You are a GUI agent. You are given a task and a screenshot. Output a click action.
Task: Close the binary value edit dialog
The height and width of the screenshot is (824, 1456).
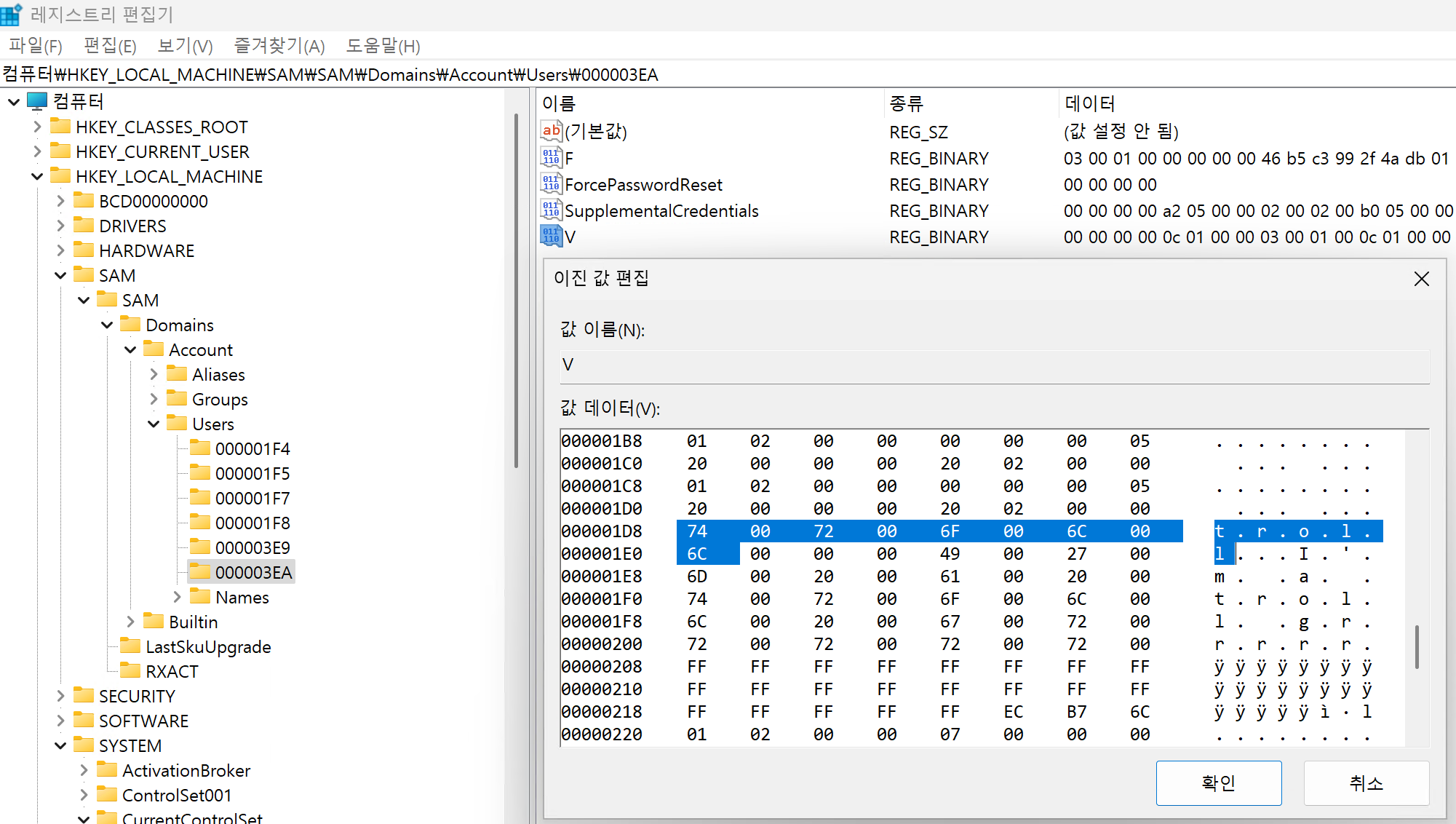pyautogui.click(x=1421, y=279)
